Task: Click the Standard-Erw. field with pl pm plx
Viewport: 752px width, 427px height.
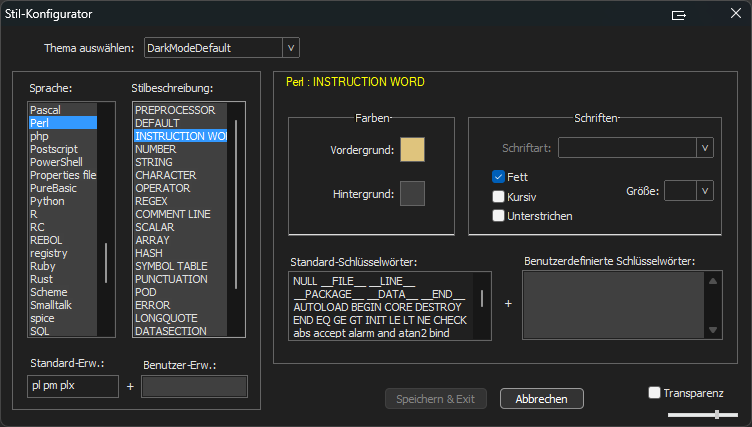Action: click(73, 386)
